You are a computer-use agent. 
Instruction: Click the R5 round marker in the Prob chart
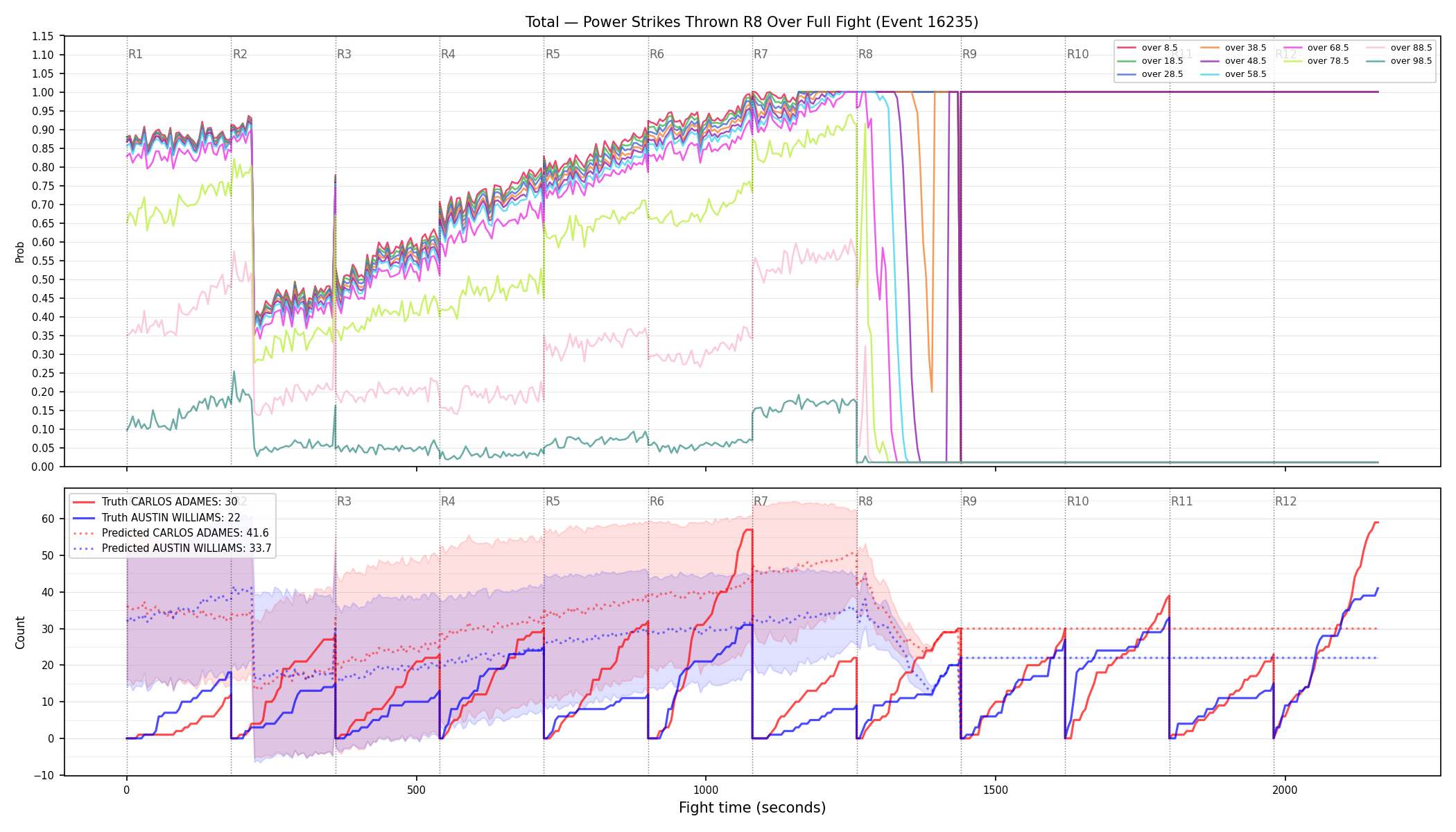pos(553,54)
